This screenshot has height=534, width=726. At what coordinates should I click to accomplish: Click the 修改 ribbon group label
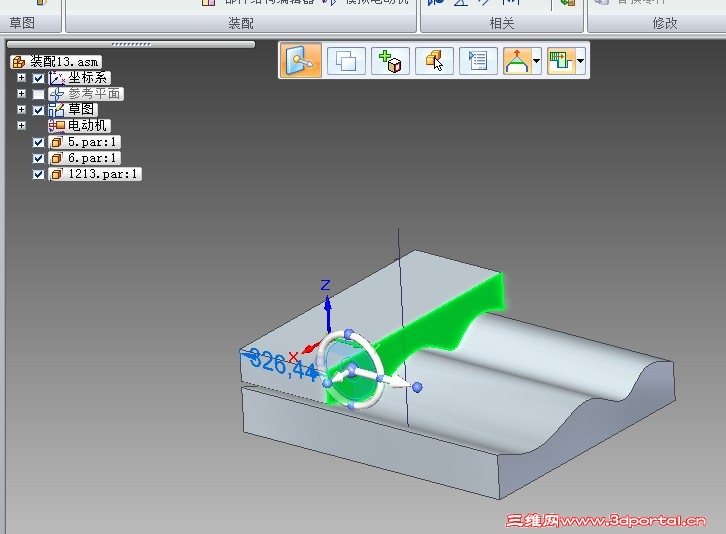(x=665, y=23)
